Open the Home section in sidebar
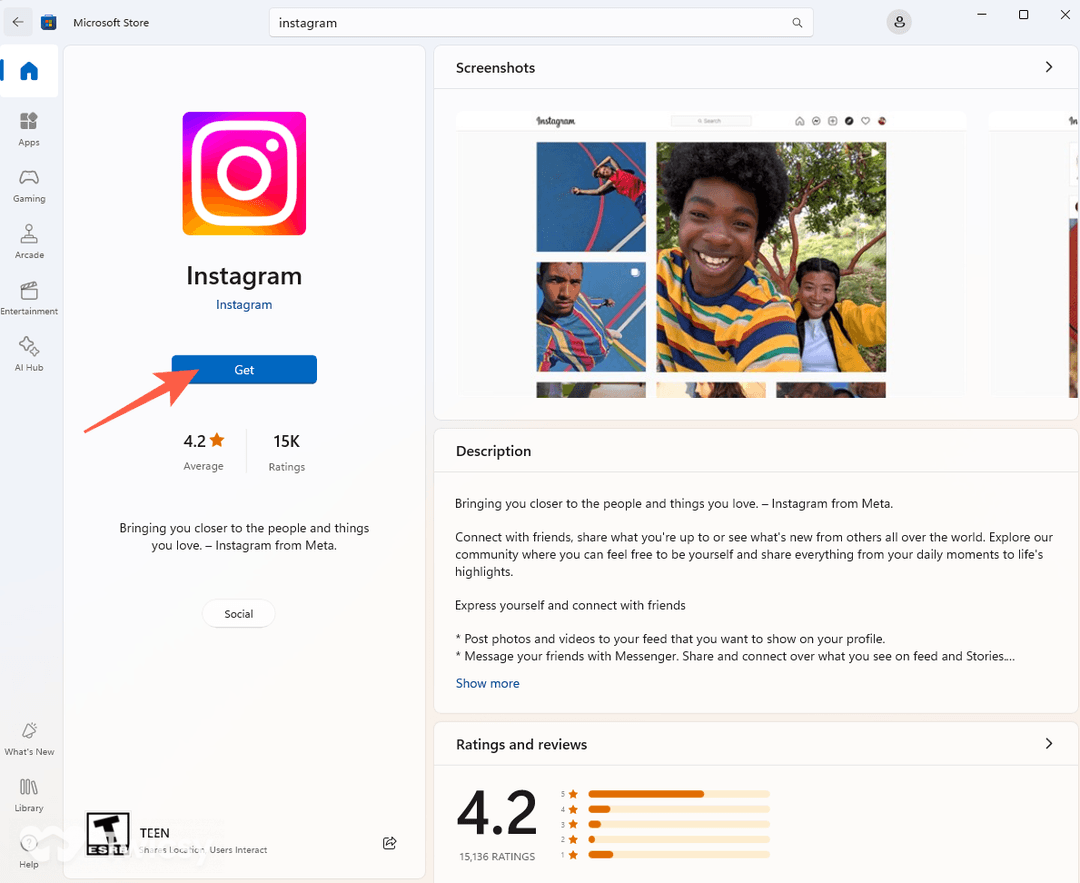The width and height of the screenshot is (1080, 883). 29,71
